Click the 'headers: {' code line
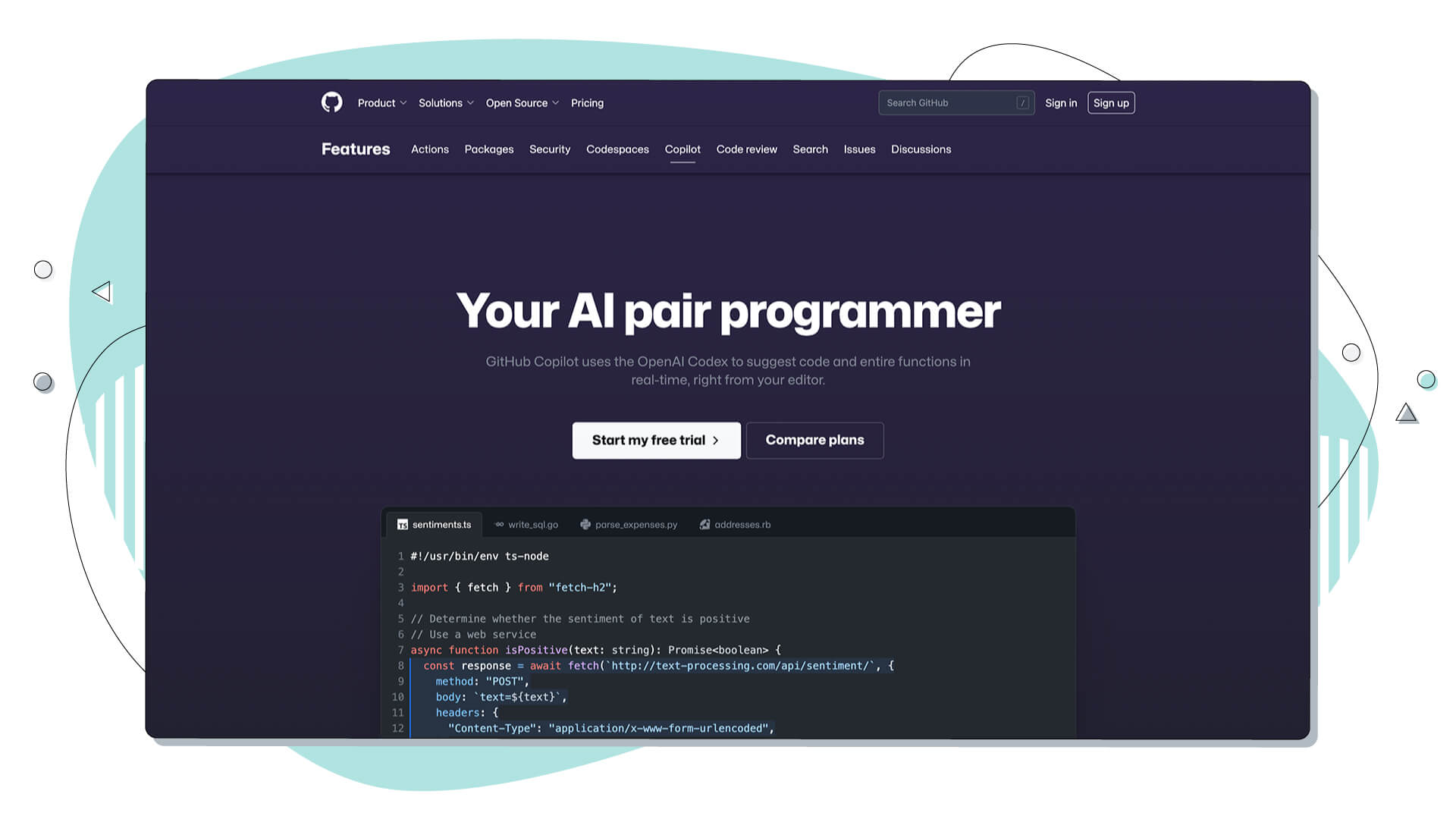Viewport: 1456px width, 819px height. [467, 713]
